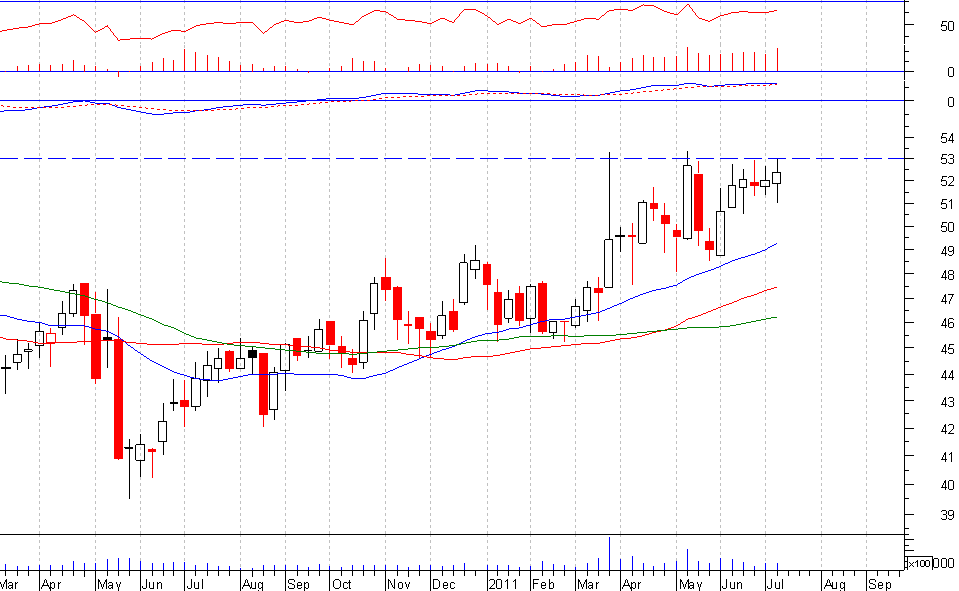Screen dimensions: 959x591
Task: Select the 44 price axis label
Action: coord(947,376)
